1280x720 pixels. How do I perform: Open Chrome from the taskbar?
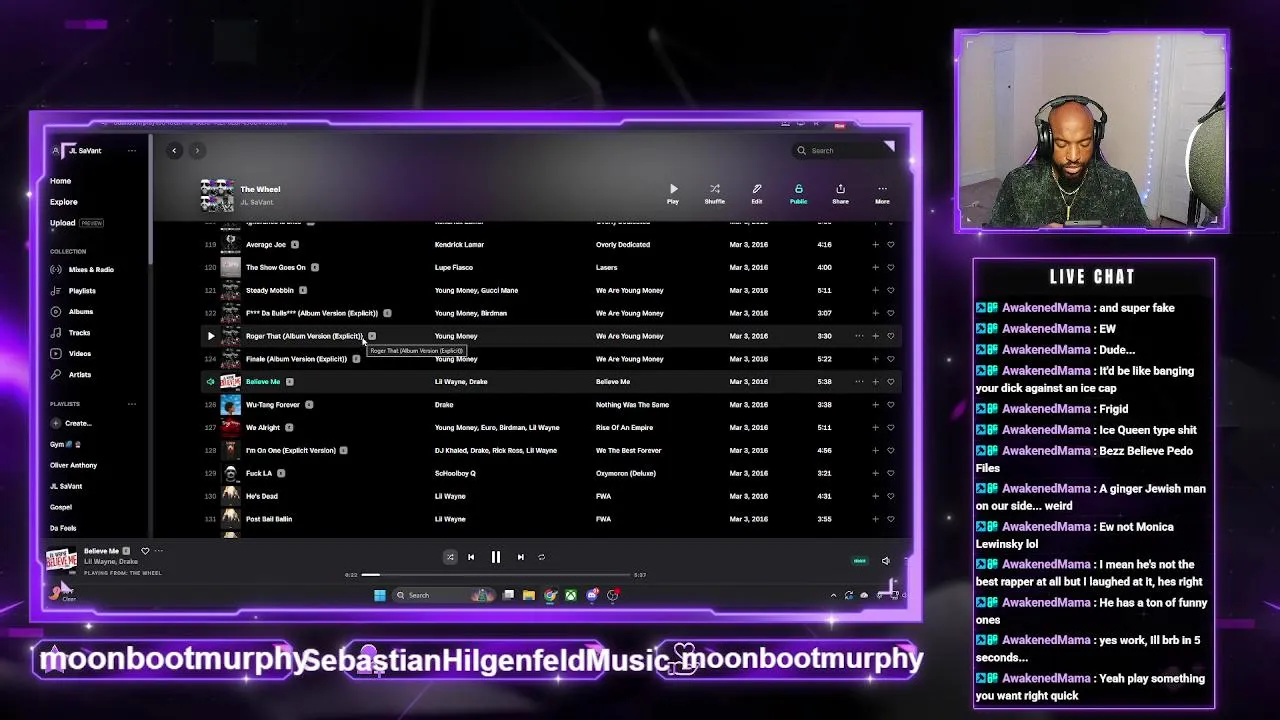550,595
